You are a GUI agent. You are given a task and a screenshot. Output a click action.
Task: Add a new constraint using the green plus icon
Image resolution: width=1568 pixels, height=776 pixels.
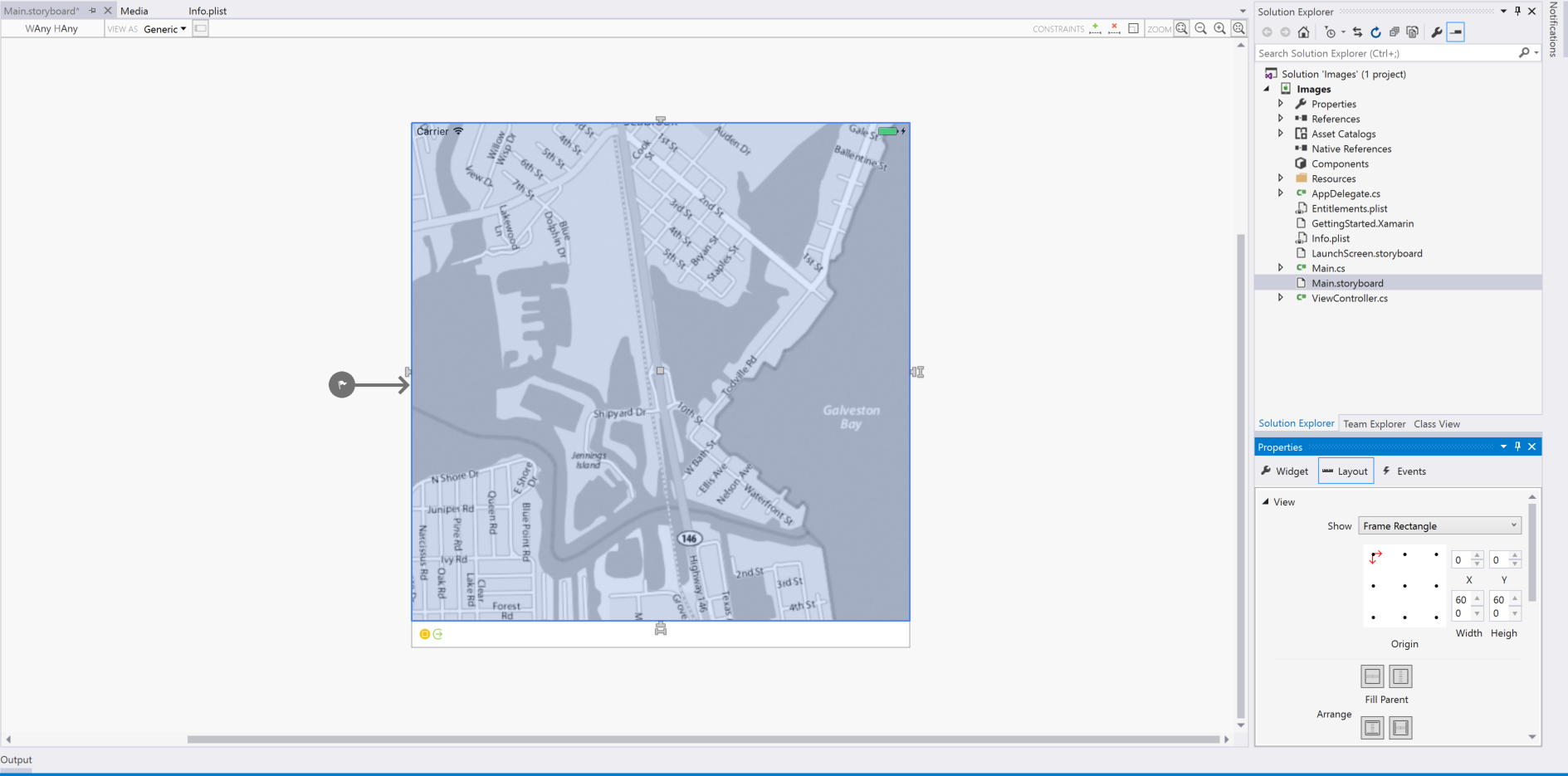(1094, 27)
